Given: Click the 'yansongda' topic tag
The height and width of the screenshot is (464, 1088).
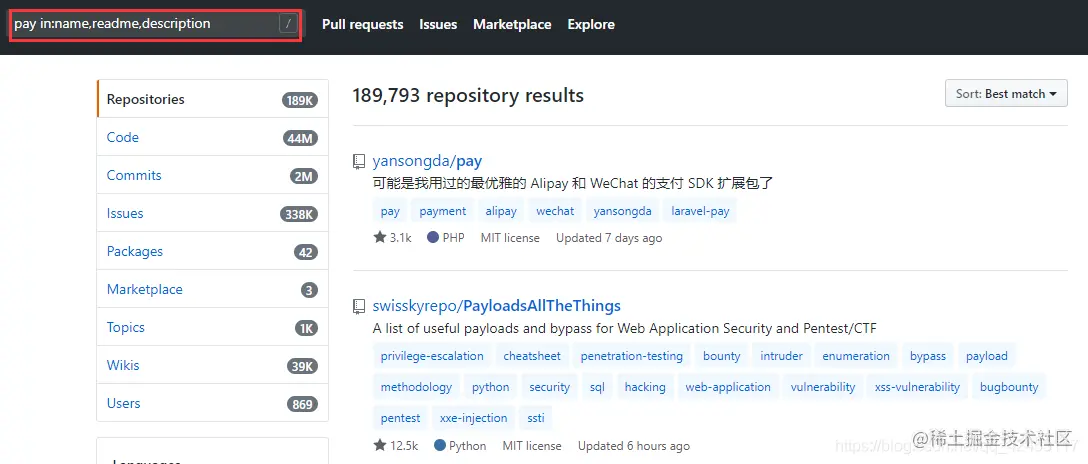Looking at the screenshot, I should (x=622, y=212).
